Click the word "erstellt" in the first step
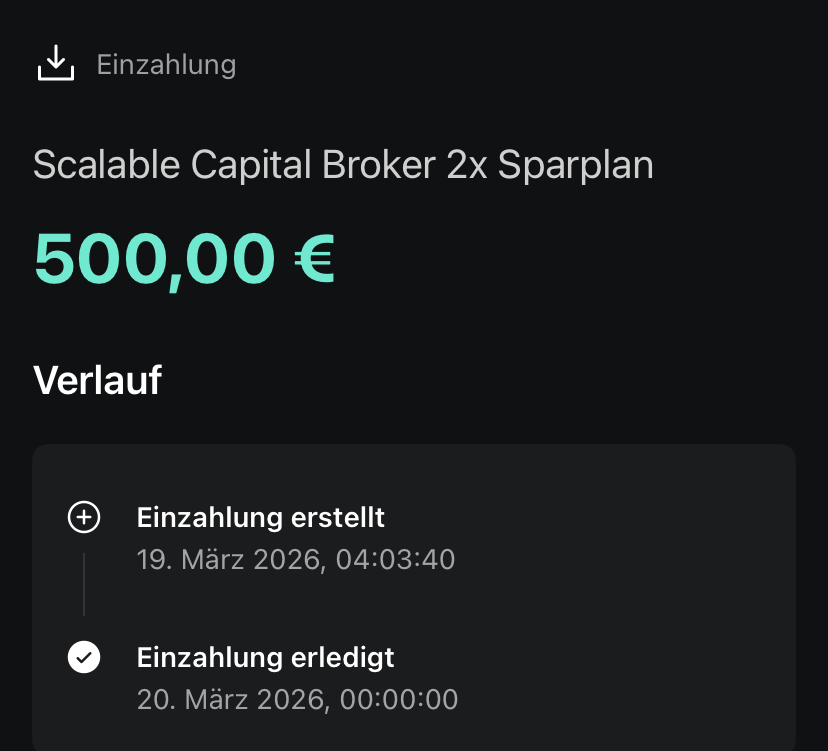The image size is (828, 751). point(339,518)
